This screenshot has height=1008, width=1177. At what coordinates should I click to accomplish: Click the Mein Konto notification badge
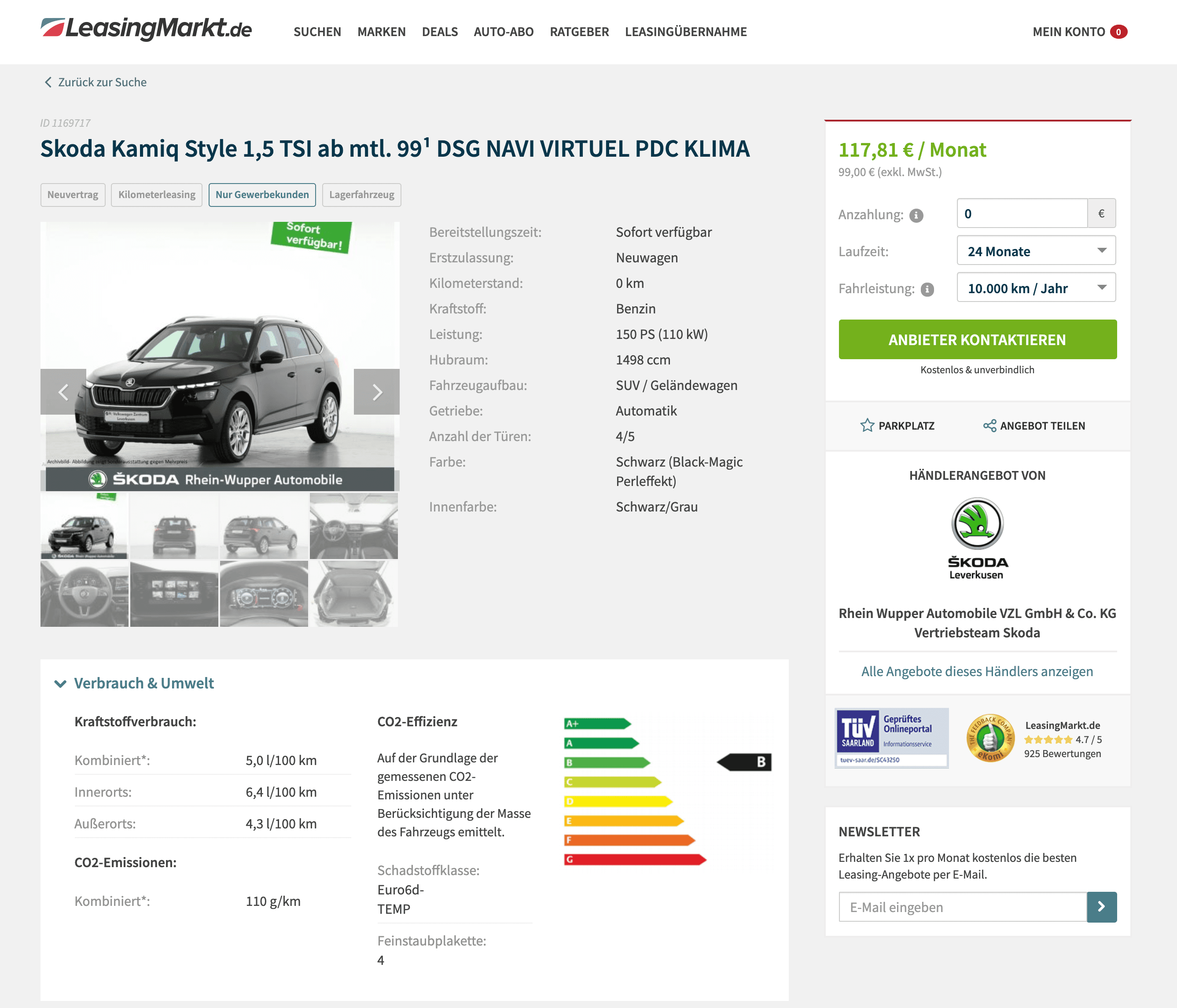click(1118, 32)
